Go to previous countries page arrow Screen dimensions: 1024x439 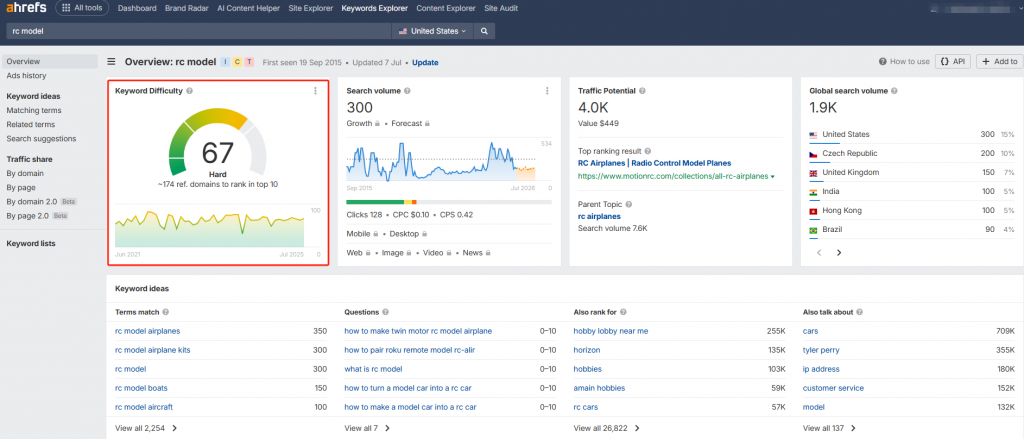click(x=820, y=252)
